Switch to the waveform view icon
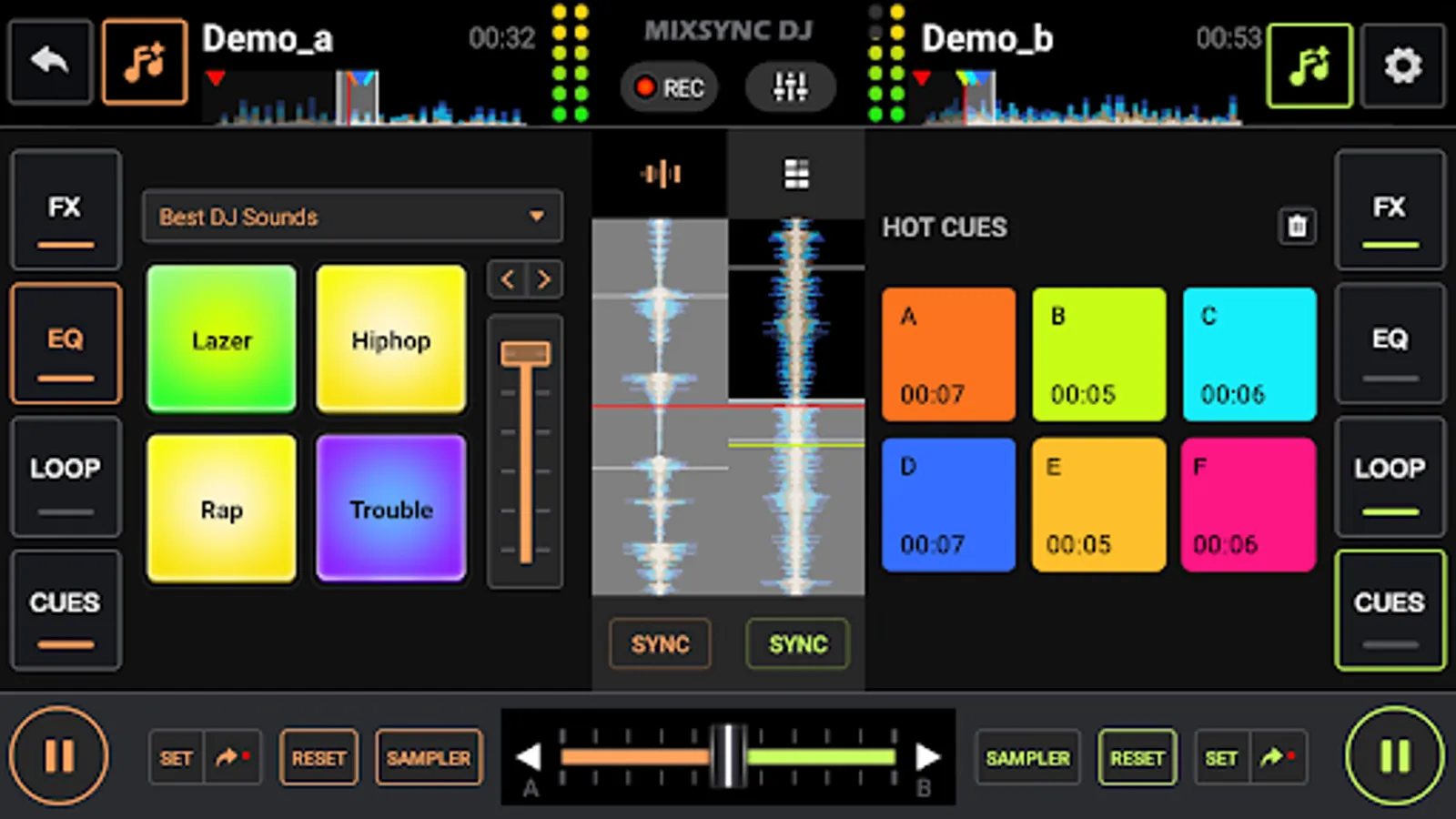This screenshot has width=1456, height=819. coord(660,173)
